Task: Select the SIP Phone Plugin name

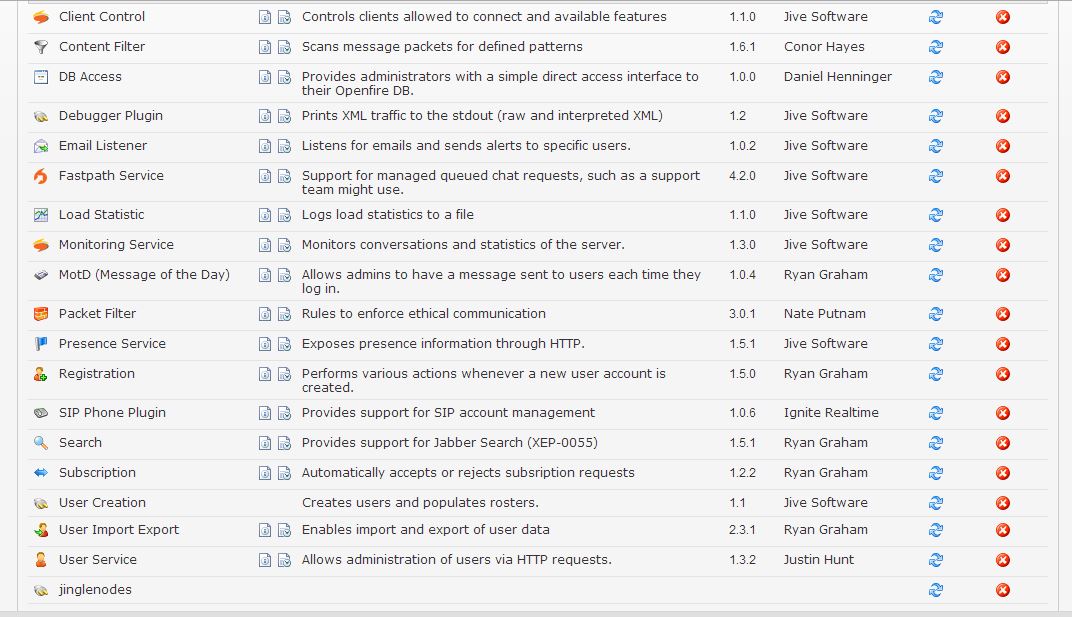Action: point(112,413)
